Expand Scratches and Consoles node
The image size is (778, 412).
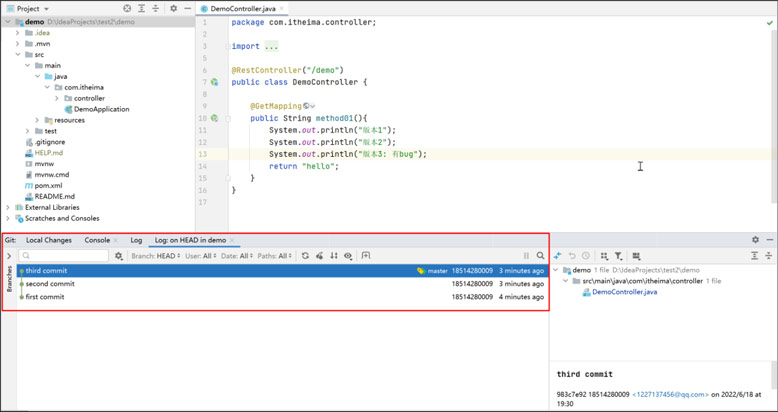[7, 218]
